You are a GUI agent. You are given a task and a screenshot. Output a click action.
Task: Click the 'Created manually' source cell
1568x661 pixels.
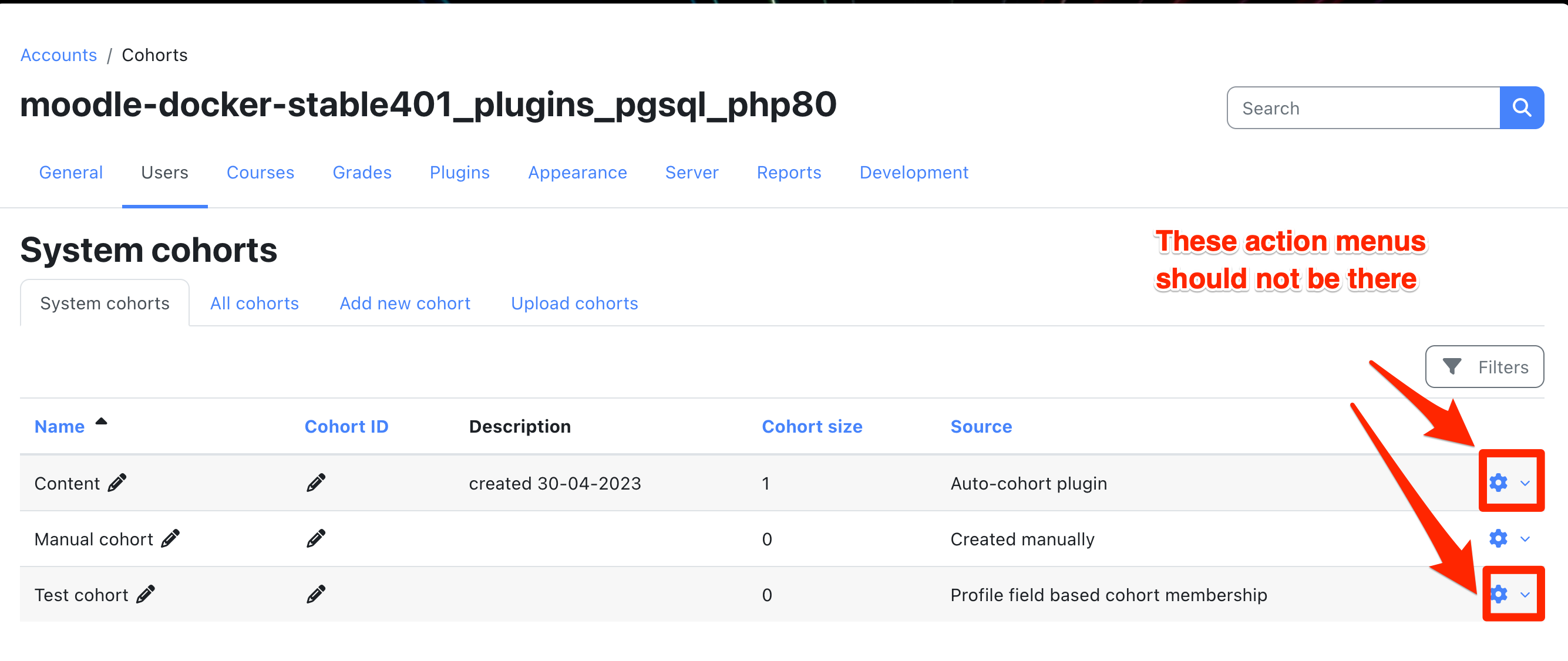click(x=1022, y=539)
